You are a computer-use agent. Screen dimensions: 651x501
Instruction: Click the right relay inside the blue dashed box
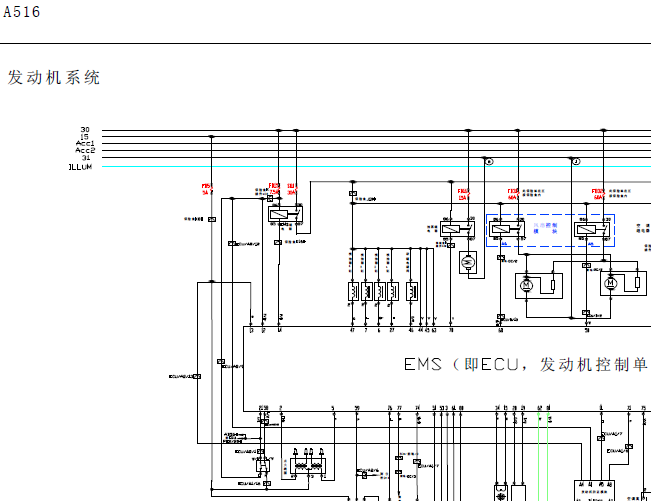pos(592,229)
